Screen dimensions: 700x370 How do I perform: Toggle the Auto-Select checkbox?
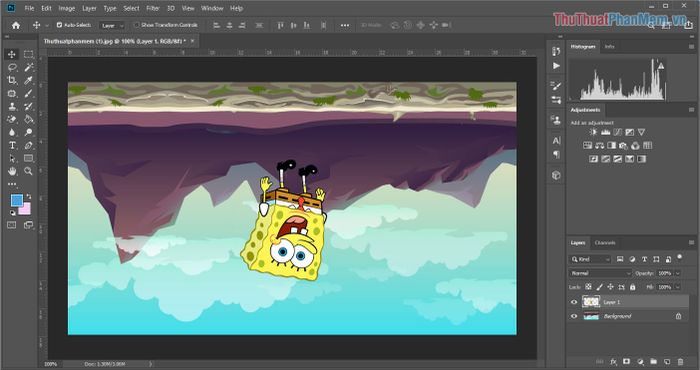(x=59, y=25)
